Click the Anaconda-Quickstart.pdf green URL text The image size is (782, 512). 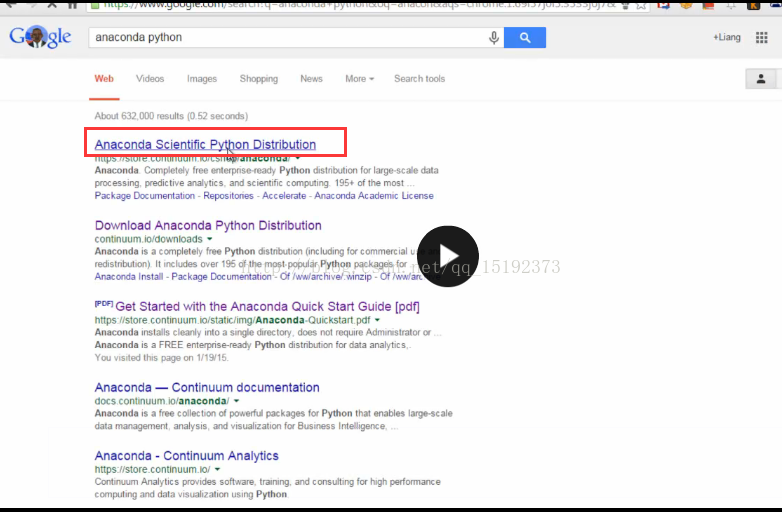pyautogui.click(x=232, y=320)
